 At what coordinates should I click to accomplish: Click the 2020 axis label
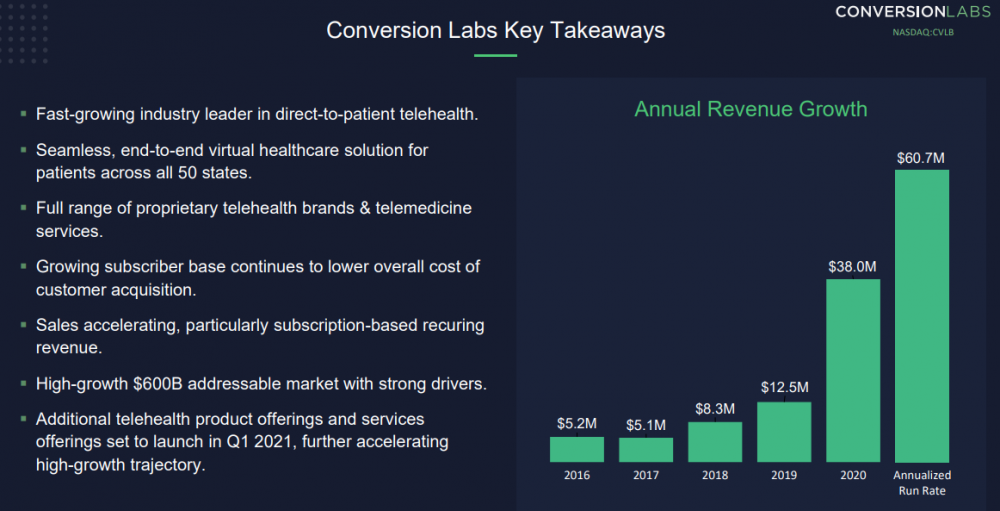(853, 475)
